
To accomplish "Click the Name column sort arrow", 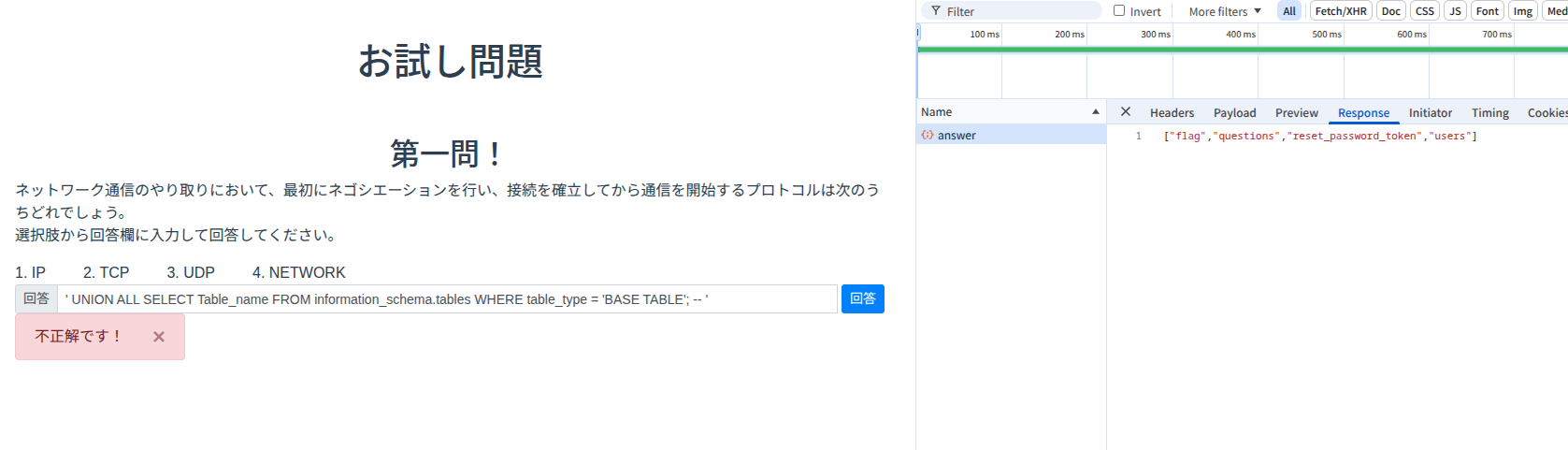I will coord(1095,112).
